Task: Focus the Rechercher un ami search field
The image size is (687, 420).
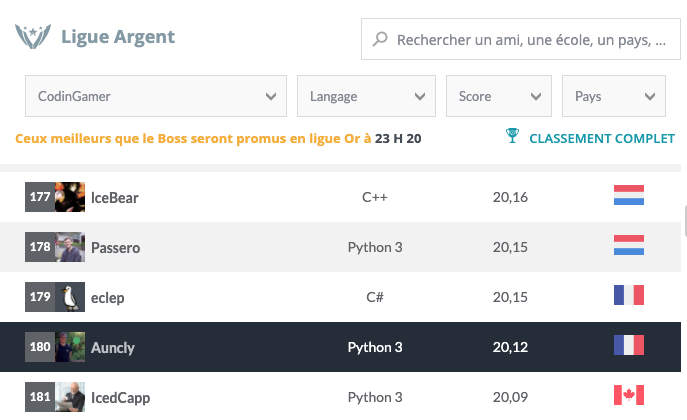Action: click(x=521, y=39)
